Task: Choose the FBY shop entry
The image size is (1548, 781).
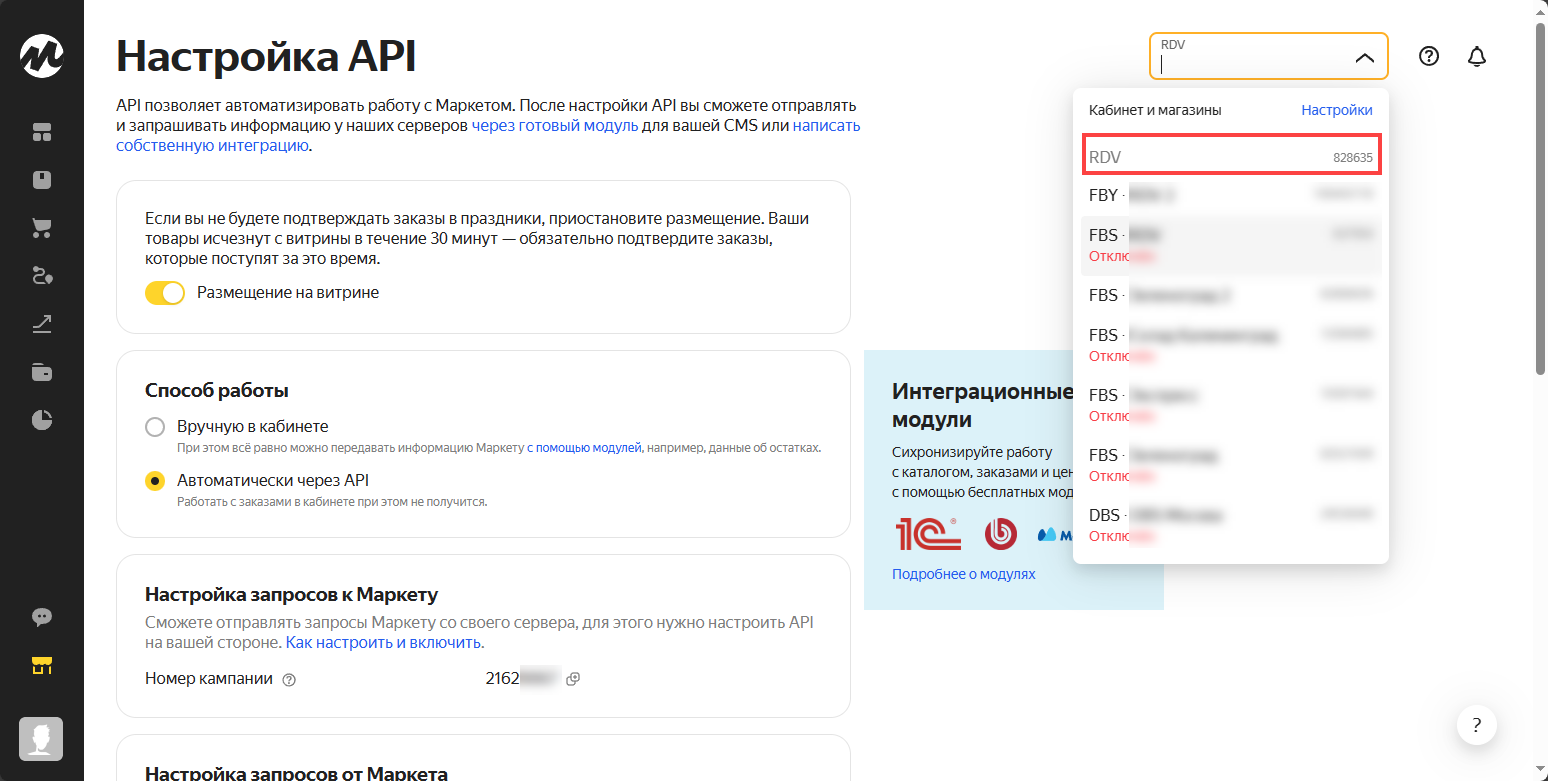Action: coord(1231,195)
